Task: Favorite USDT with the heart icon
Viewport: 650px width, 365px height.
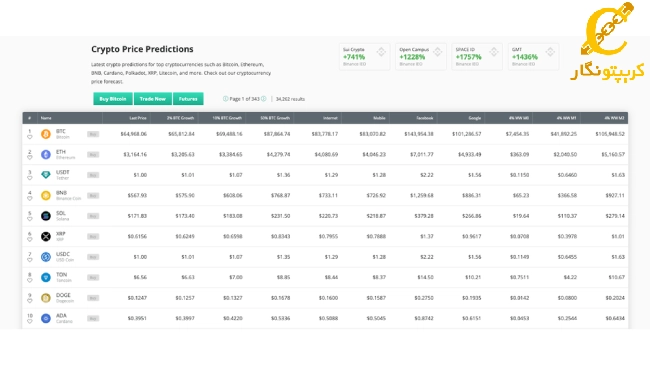Action: (29, 178)
